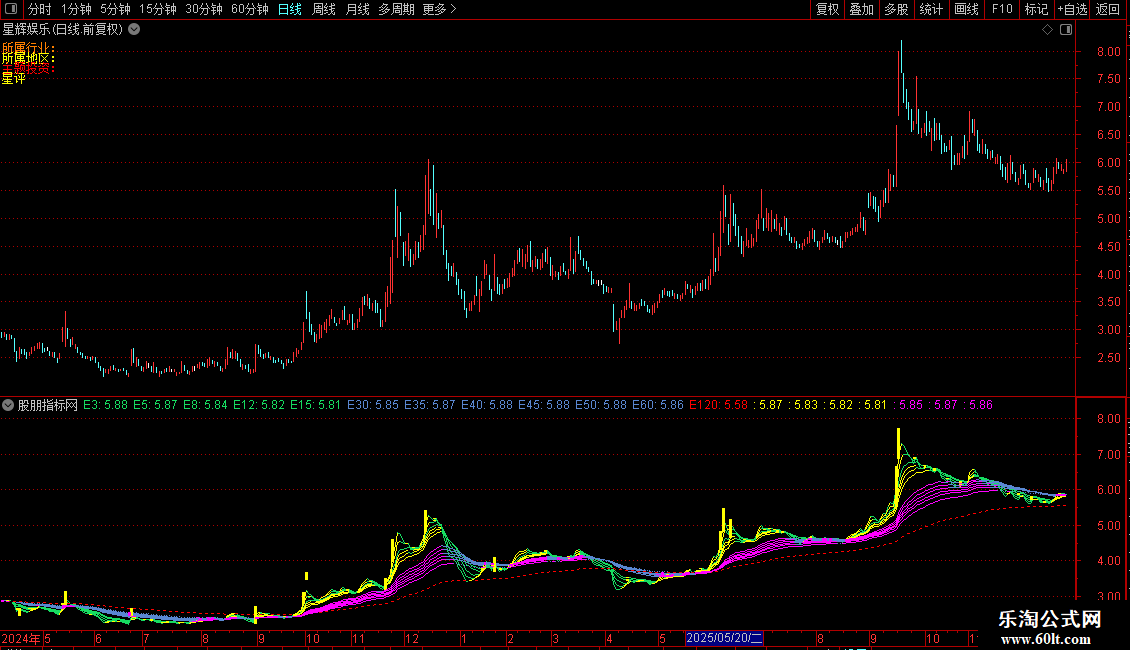1130x650 pixels.
Task: Select the 1分钟 period
Action: 76,9
